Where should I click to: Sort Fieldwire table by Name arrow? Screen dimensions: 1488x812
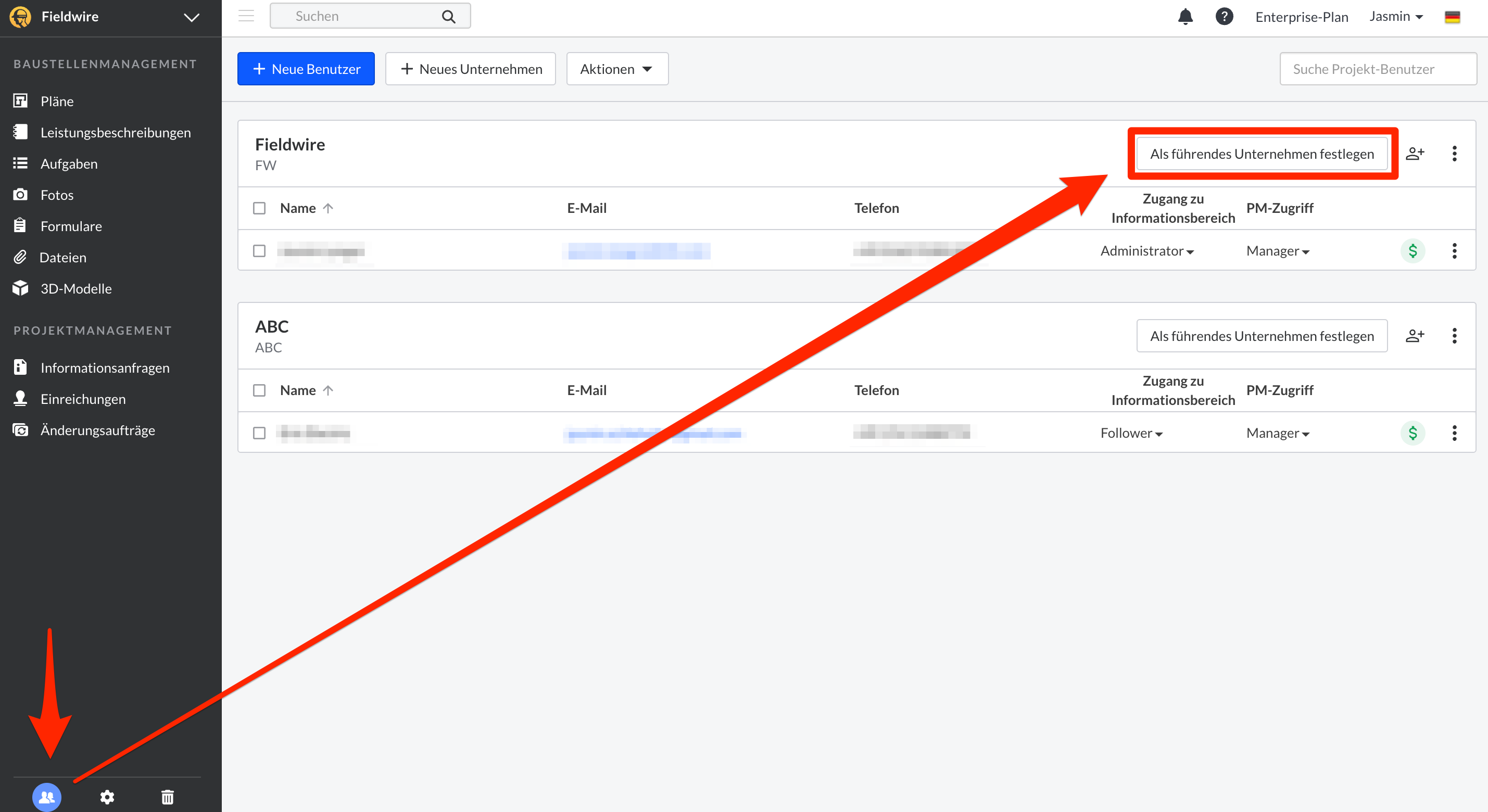pos(328,208)
